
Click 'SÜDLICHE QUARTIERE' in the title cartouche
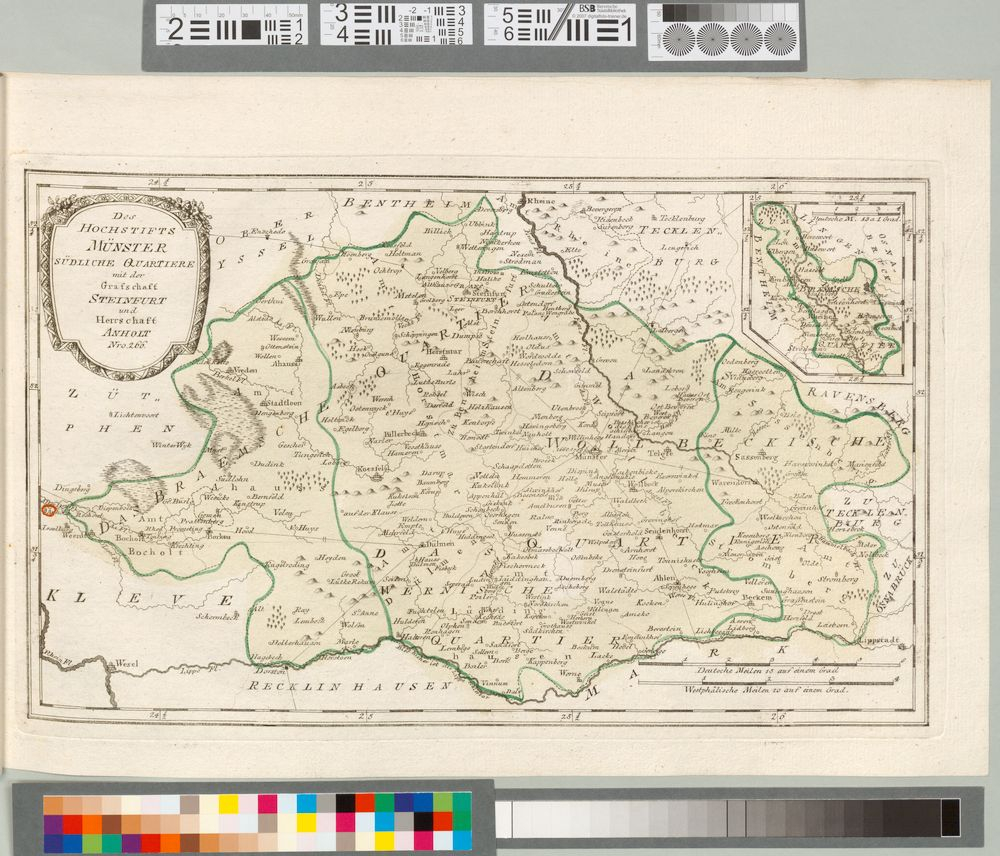click(125, 262)
